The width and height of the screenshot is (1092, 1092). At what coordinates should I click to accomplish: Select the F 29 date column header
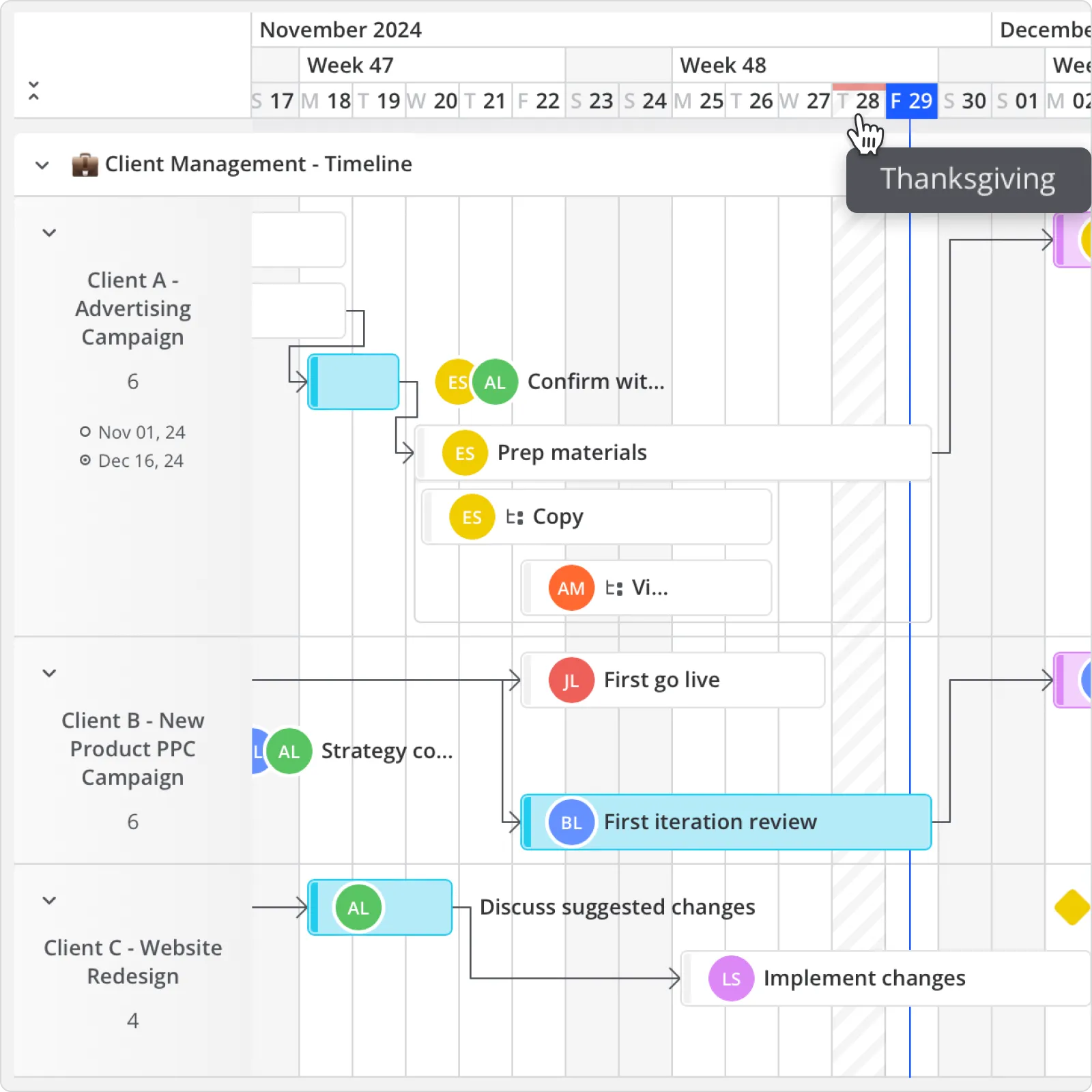[912, 100]
